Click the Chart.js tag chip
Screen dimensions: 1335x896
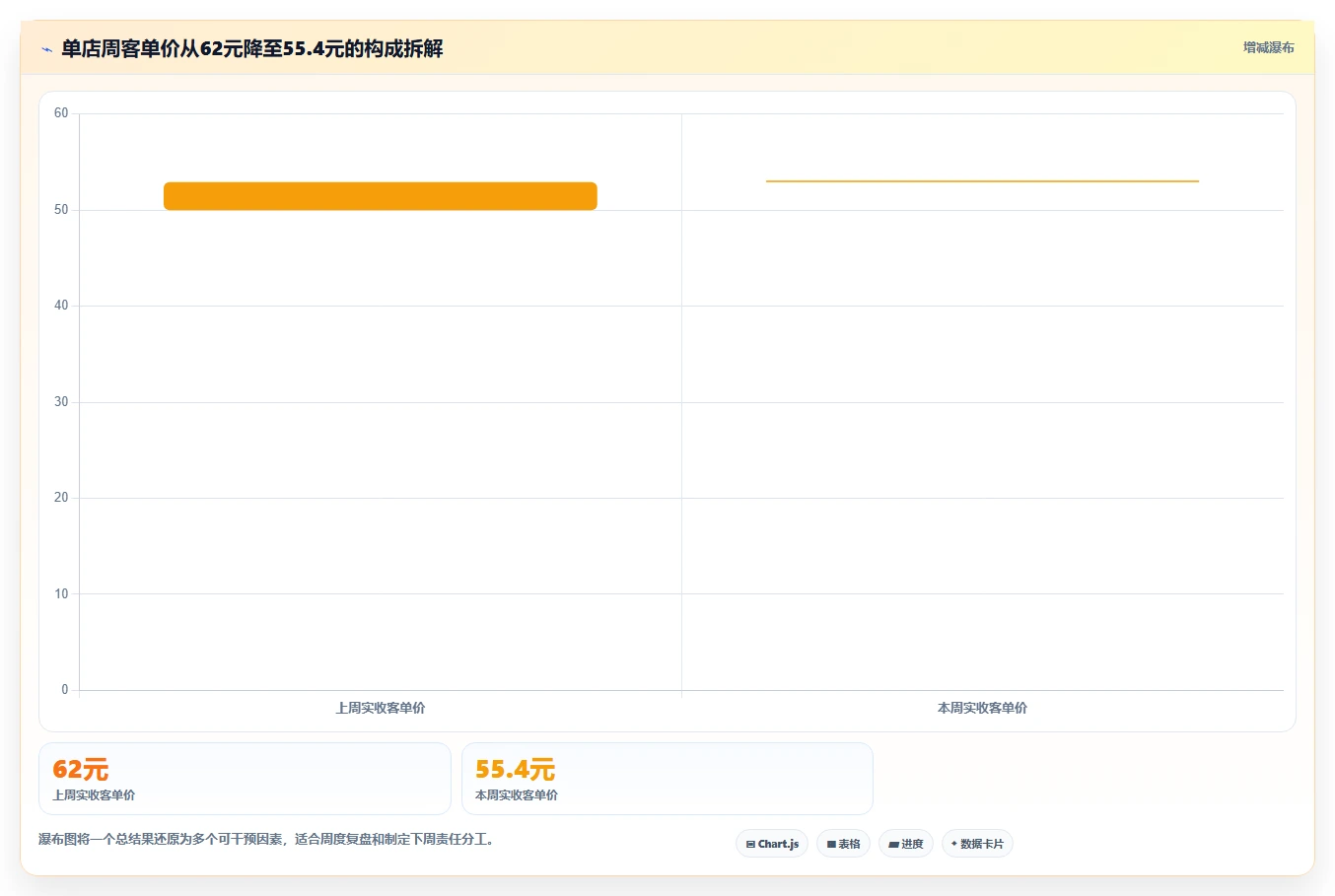(772, 844)
